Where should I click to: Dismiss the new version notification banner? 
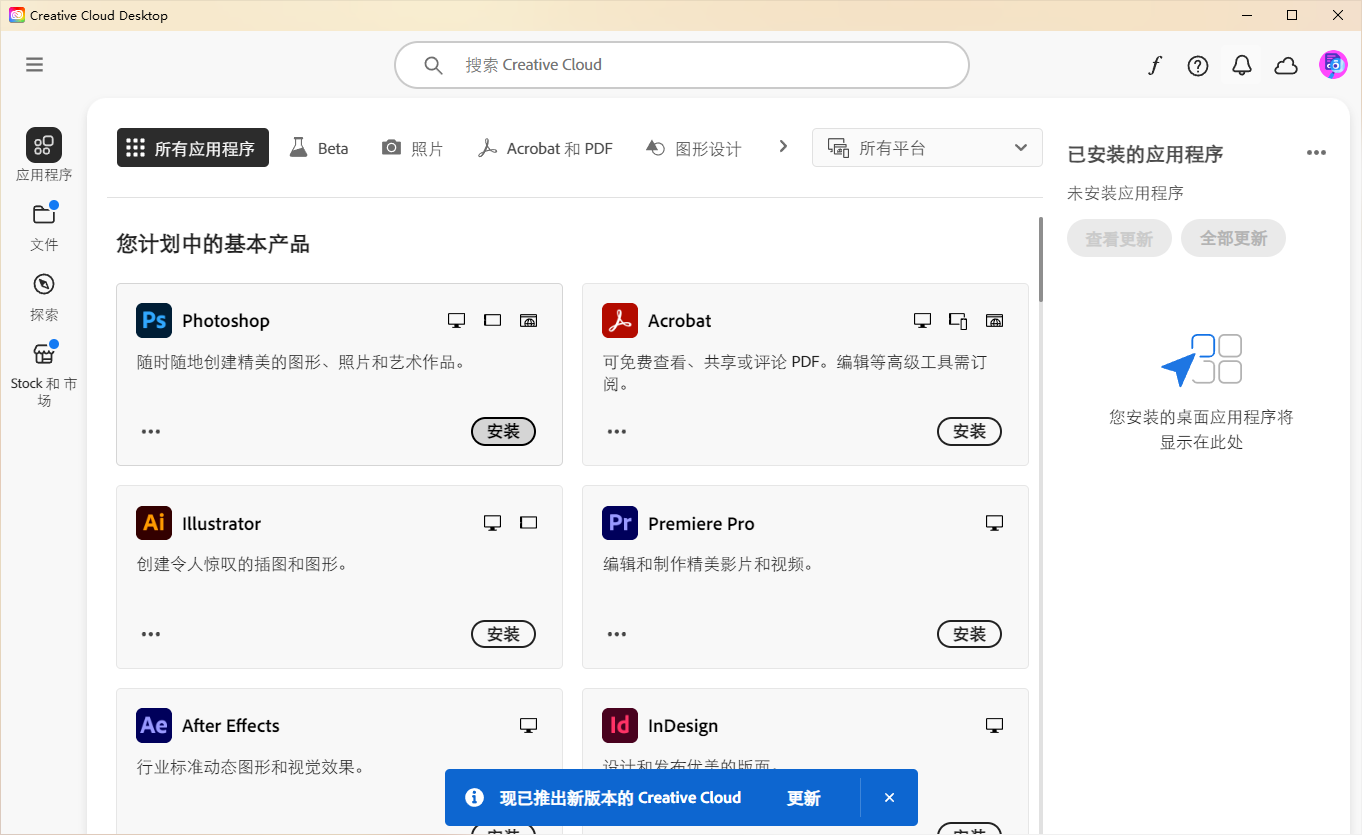889,798
